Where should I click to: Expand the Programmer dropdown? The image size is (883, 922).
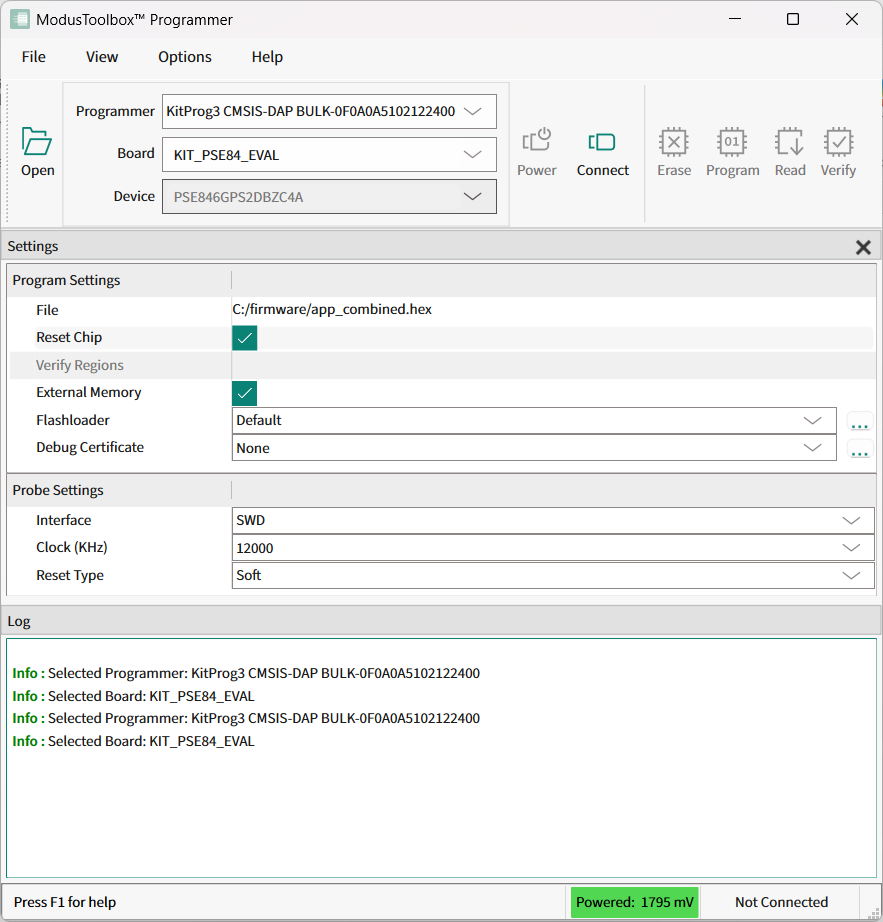pos(473,112)
